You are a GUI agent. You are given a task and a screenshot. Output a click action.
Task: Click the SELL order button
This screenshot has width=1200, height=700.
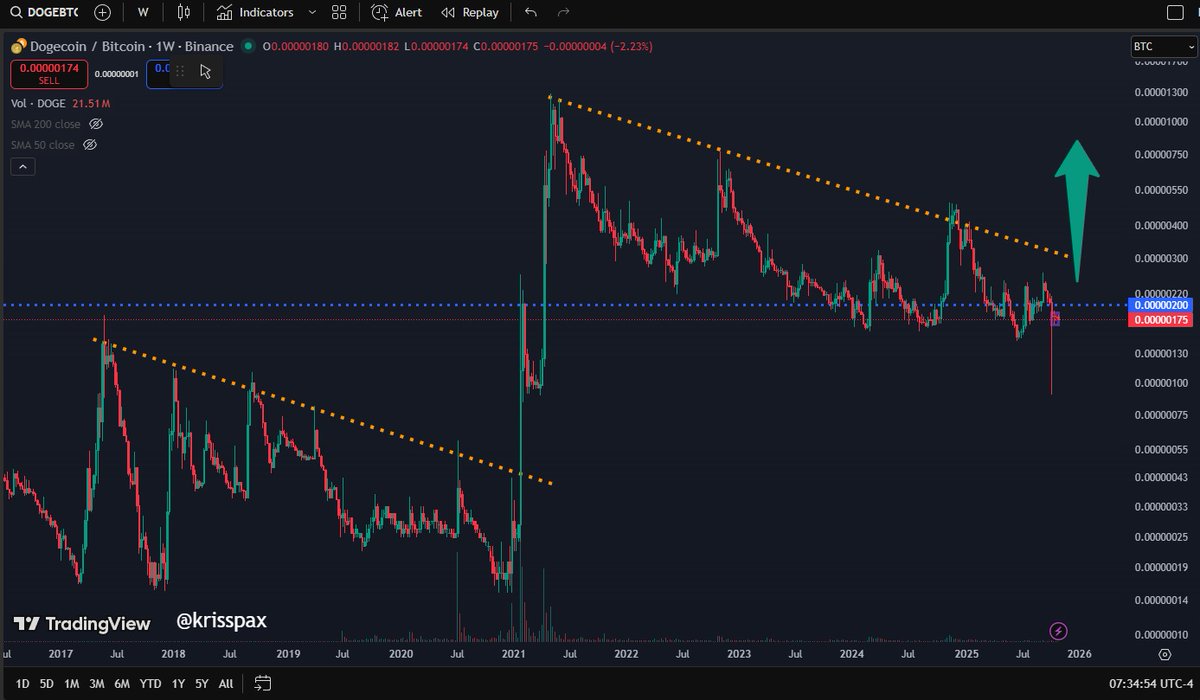click(x=48, y=72)
